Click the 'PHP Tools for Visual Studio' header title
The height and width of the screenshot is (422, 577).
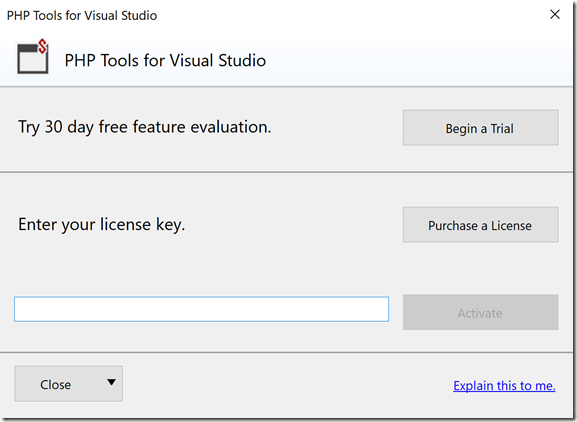click(165, 60)
